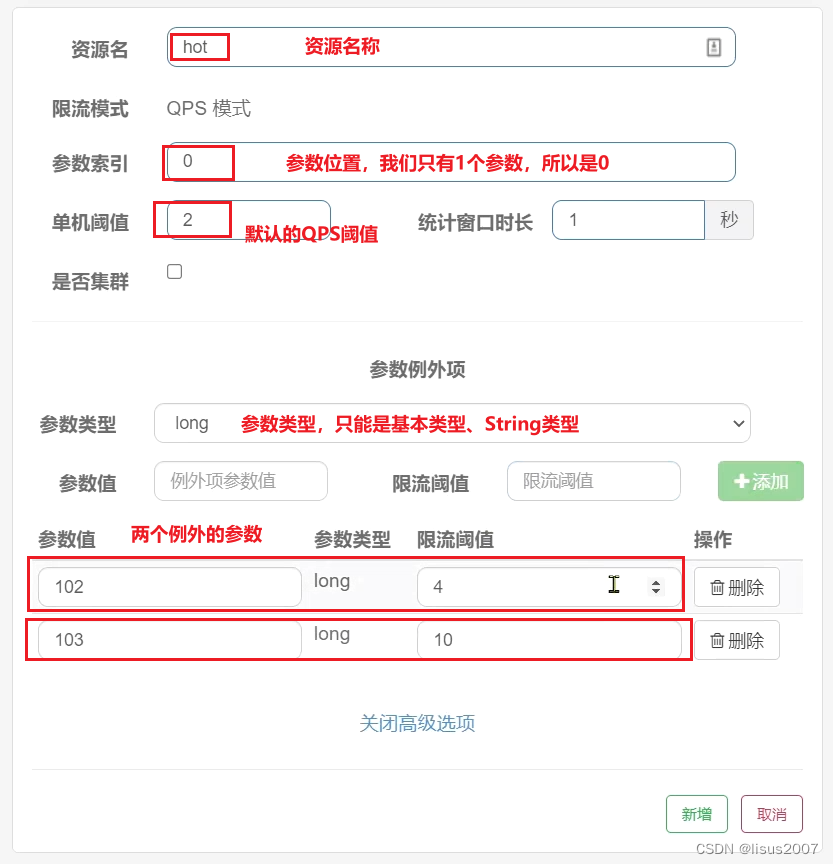Click the green 新增 button
Screen dimensions: 833x864
click(697, 813)
